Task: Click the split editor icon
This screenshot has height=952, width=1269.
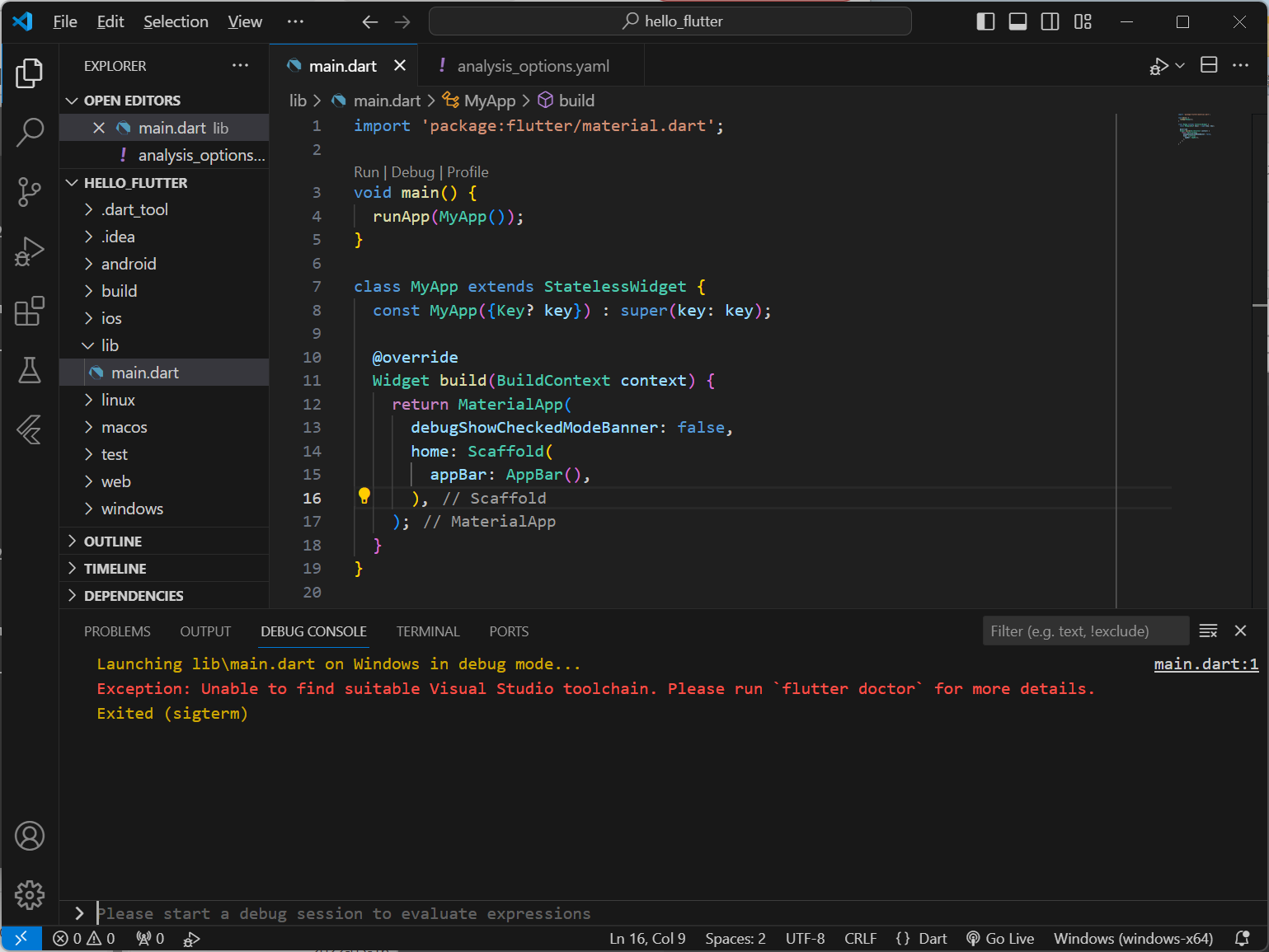Action: tap(1209, 65)
